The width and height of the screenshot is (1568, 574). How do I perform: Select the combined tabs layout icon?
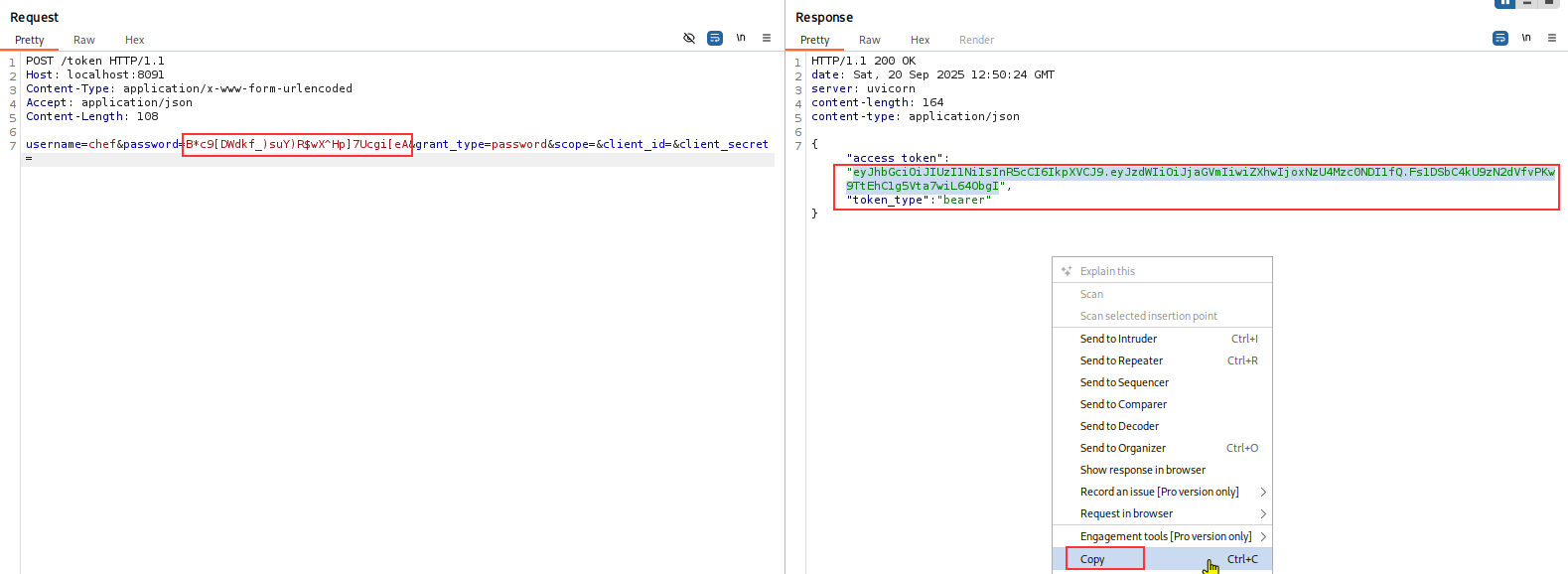(x=1549, y=3)
